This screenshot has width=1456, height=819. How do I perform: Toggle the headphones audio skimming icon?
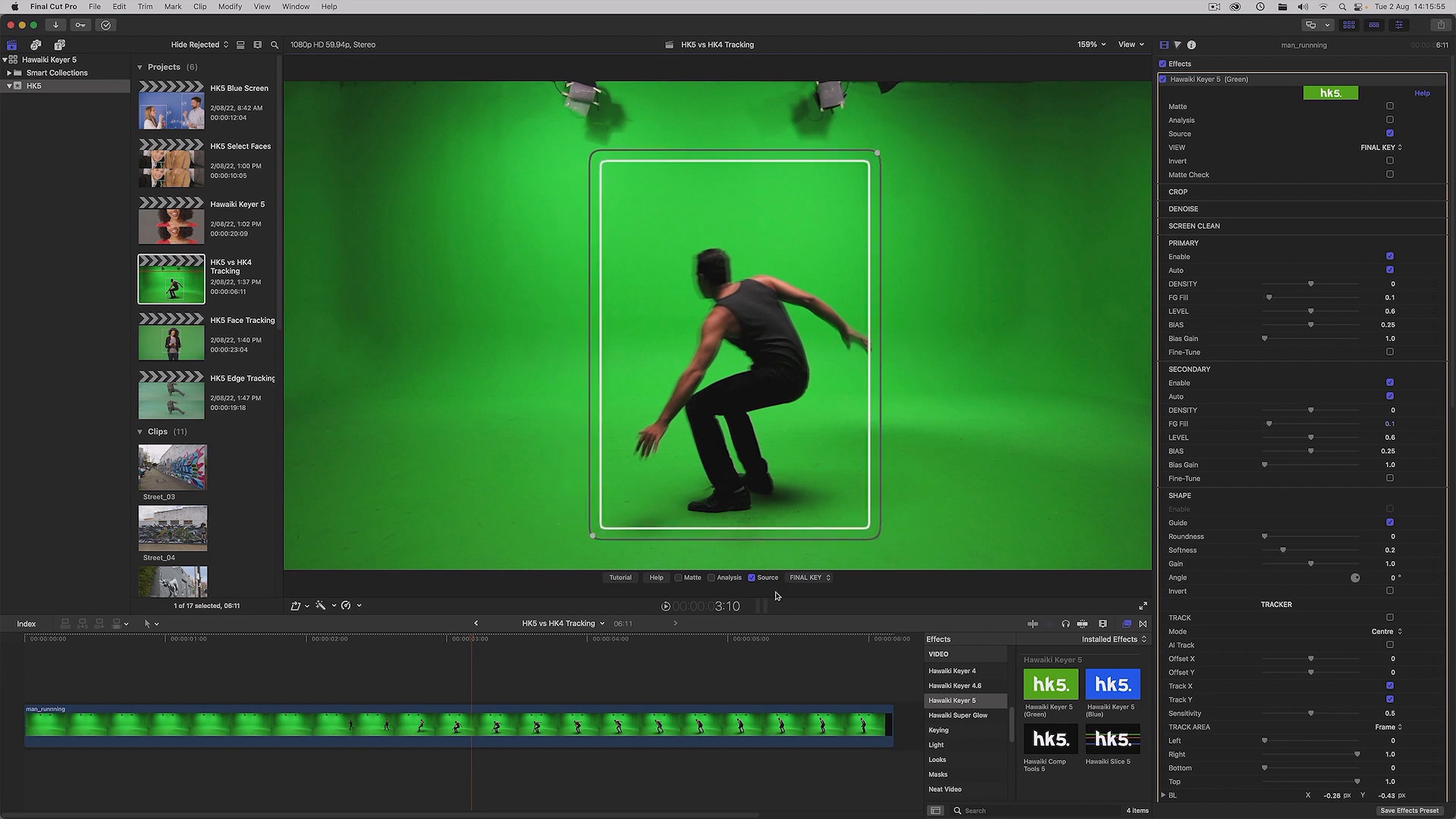(x=1065, y=623)
